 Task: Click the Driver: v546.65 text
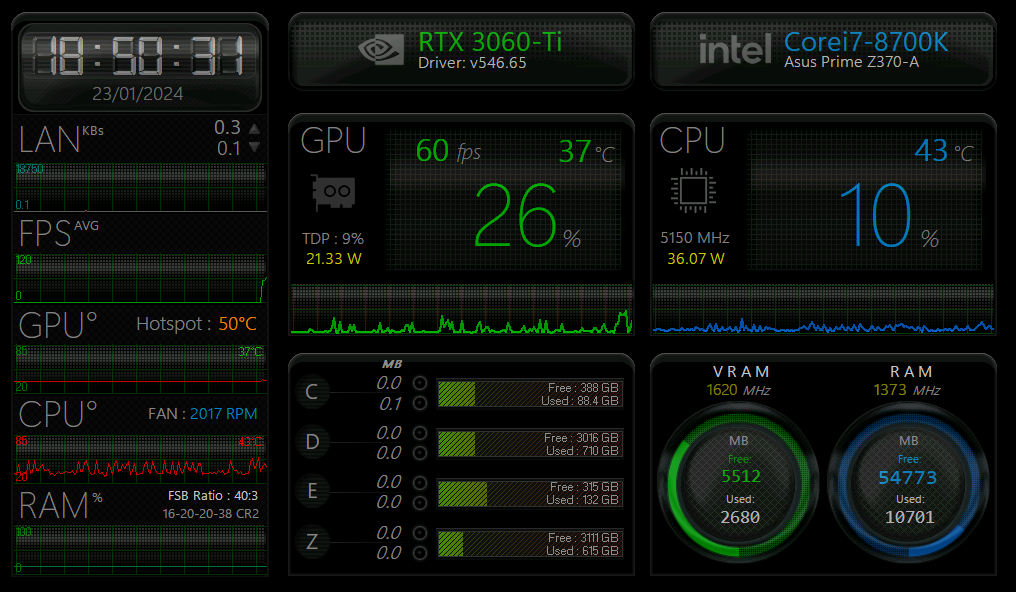click(472, 63)
